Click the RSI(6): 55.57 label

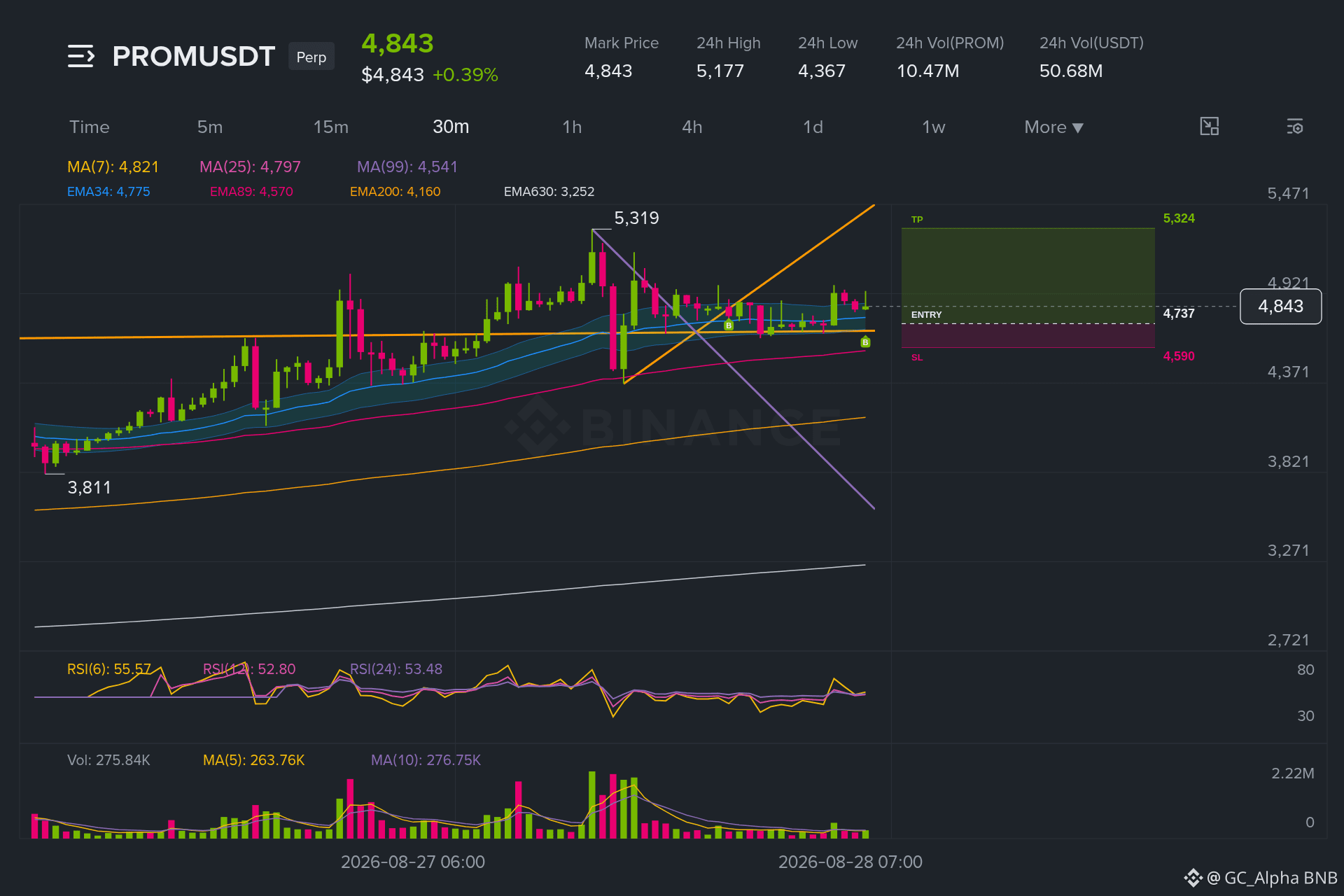[x=108, y=669]
